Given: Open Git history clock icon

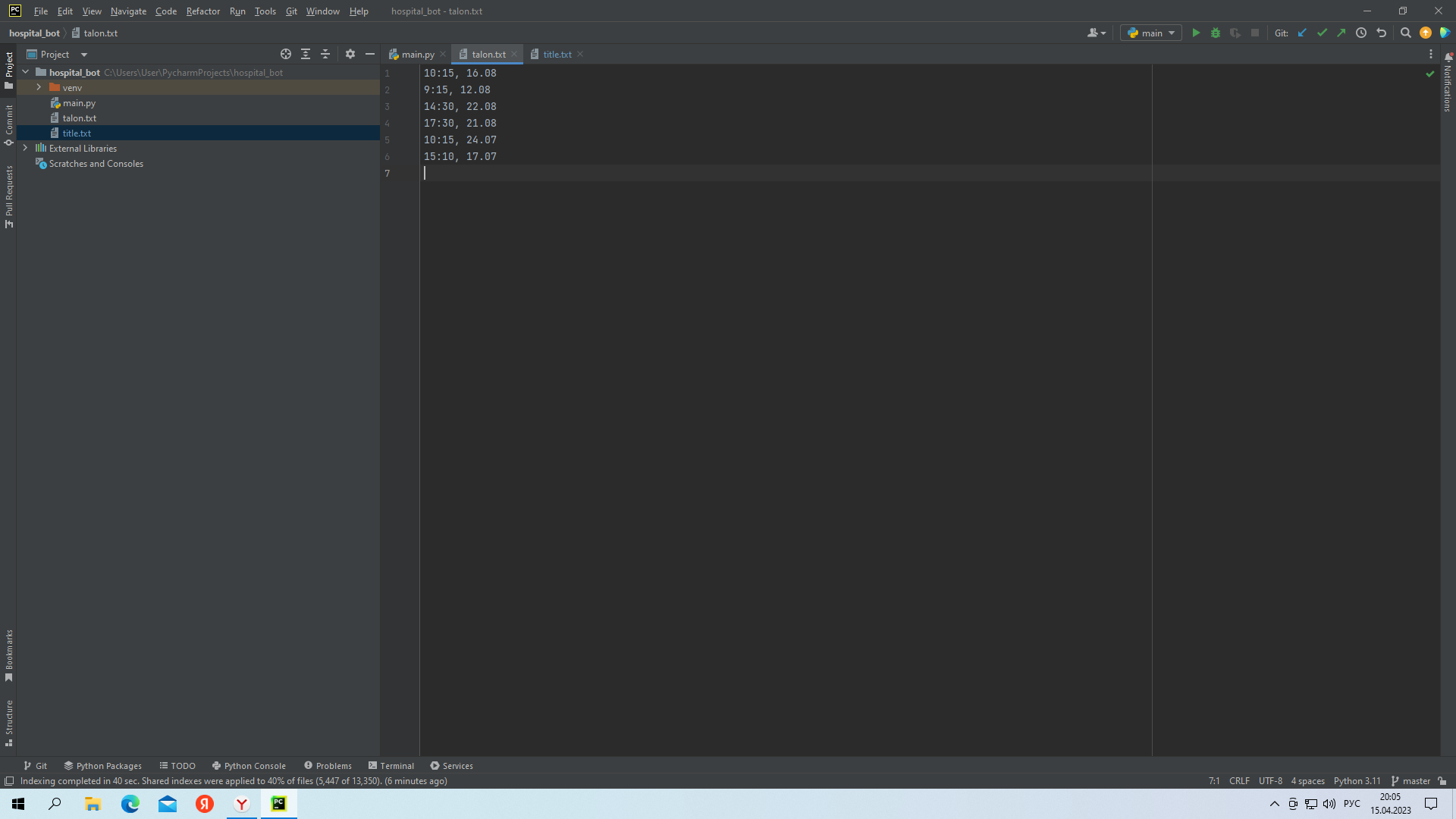Looking at the screenshot, I should 1361,33.
